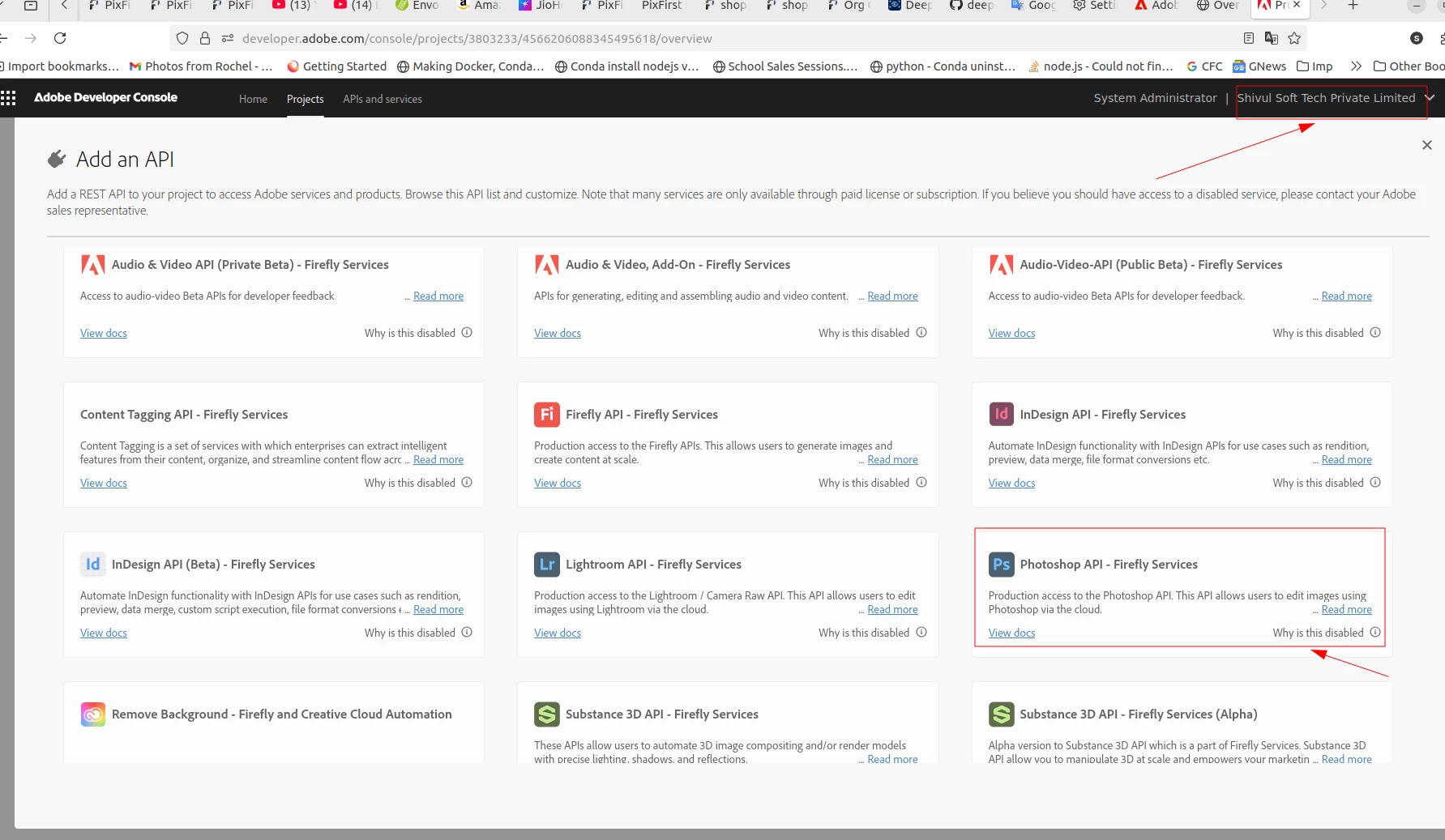Click Why is this disabled on InDesign API card
This screenshot has width=1445, height=840.
click(1318, 483)
